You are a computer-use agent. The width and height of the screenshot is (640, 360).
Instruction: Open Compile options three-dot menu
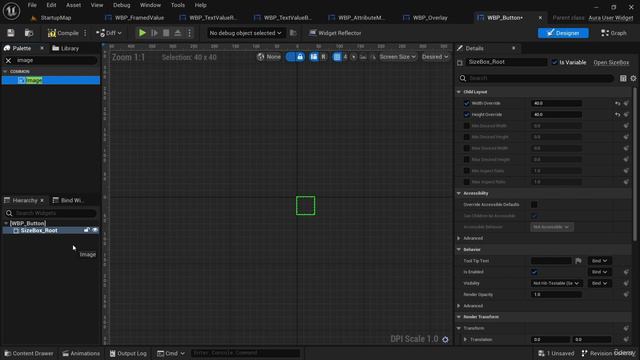tap(85, 33)
